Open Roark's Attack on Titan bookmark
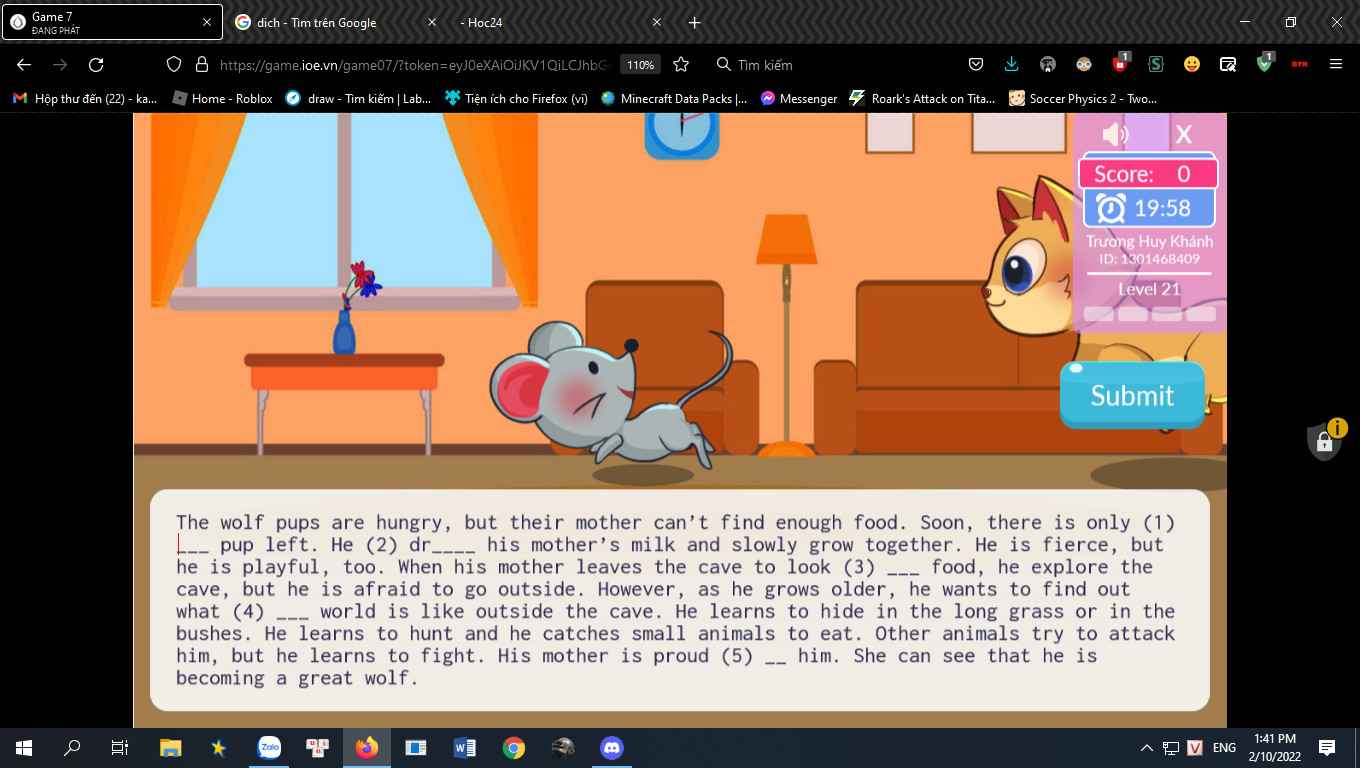1360x768 pixels. [922, 98]
